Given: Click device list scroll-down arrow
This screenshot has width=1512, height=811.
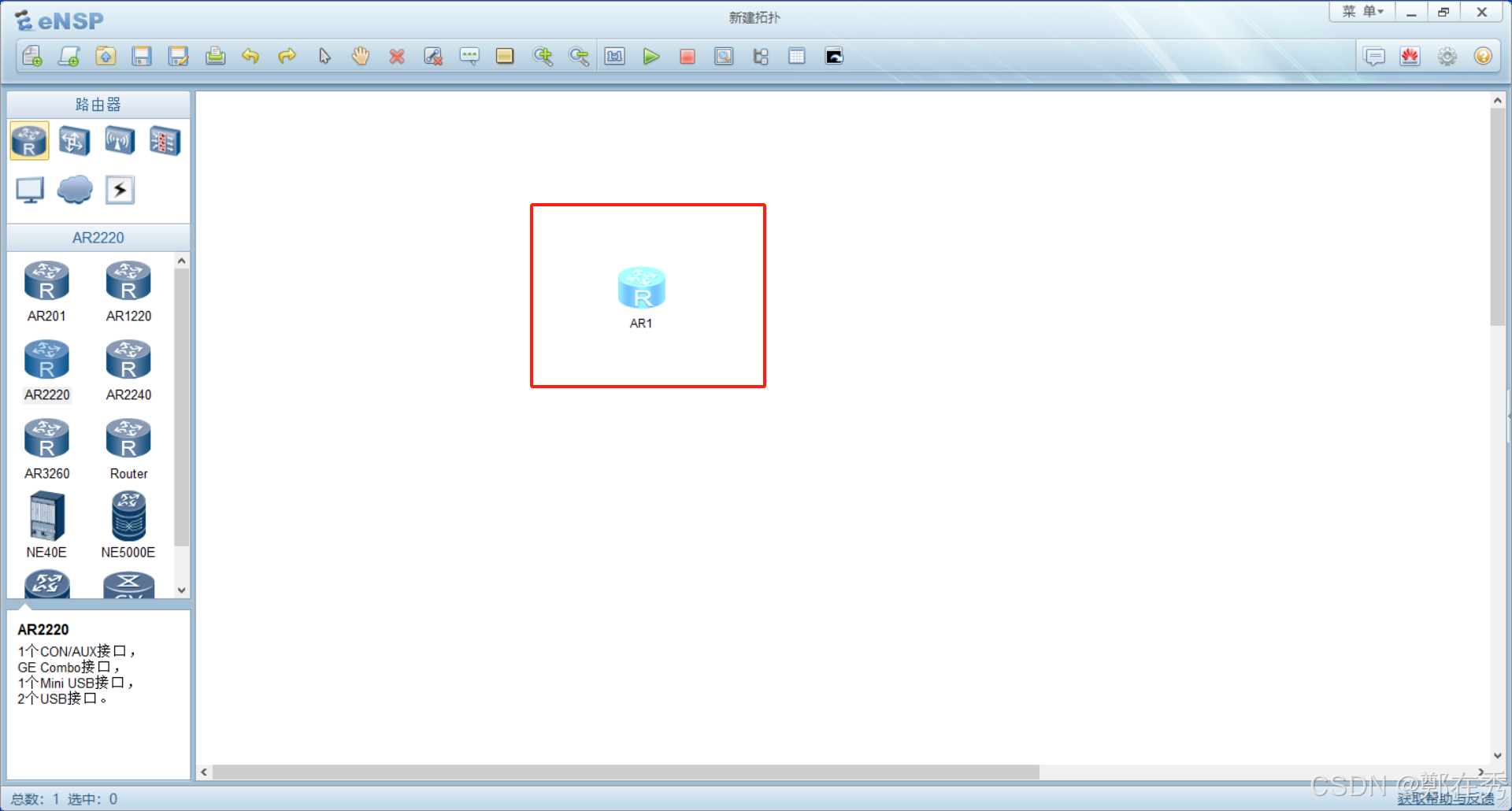Looking at the screenshot, I should 182,590.
